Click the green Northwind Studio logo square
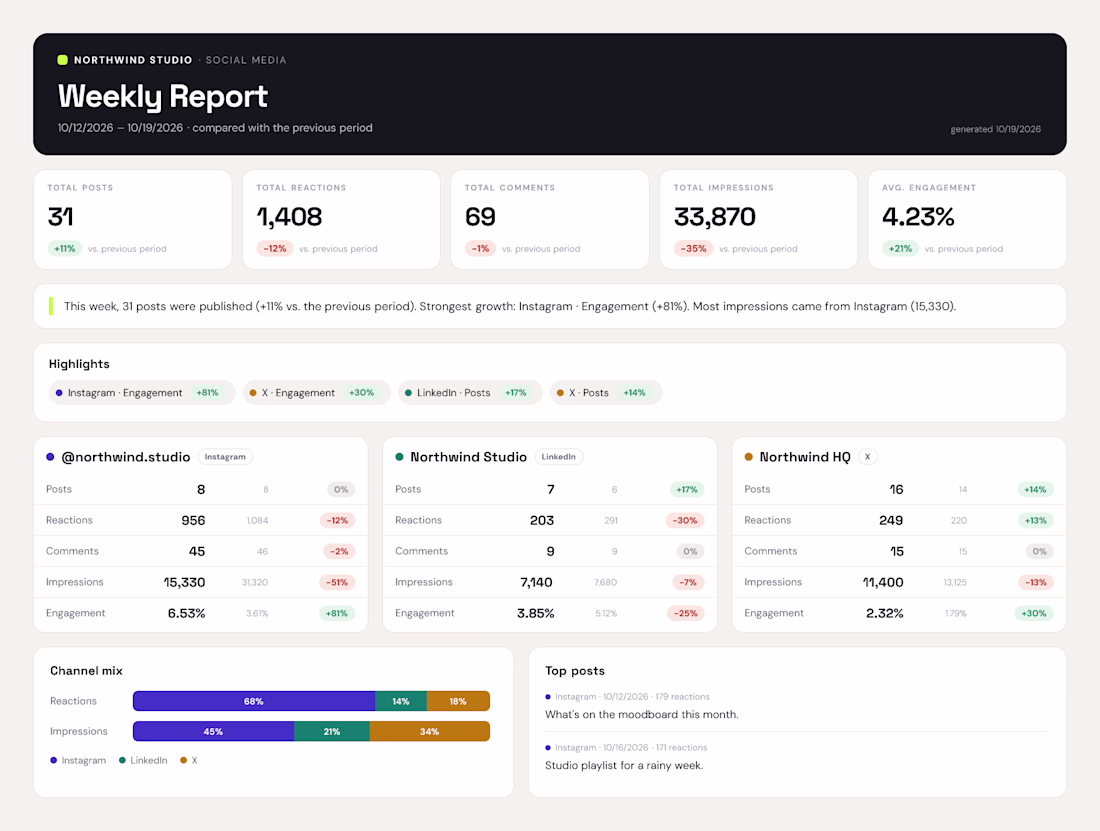This screenshot has width=1100, height=831. pos(62,60)
